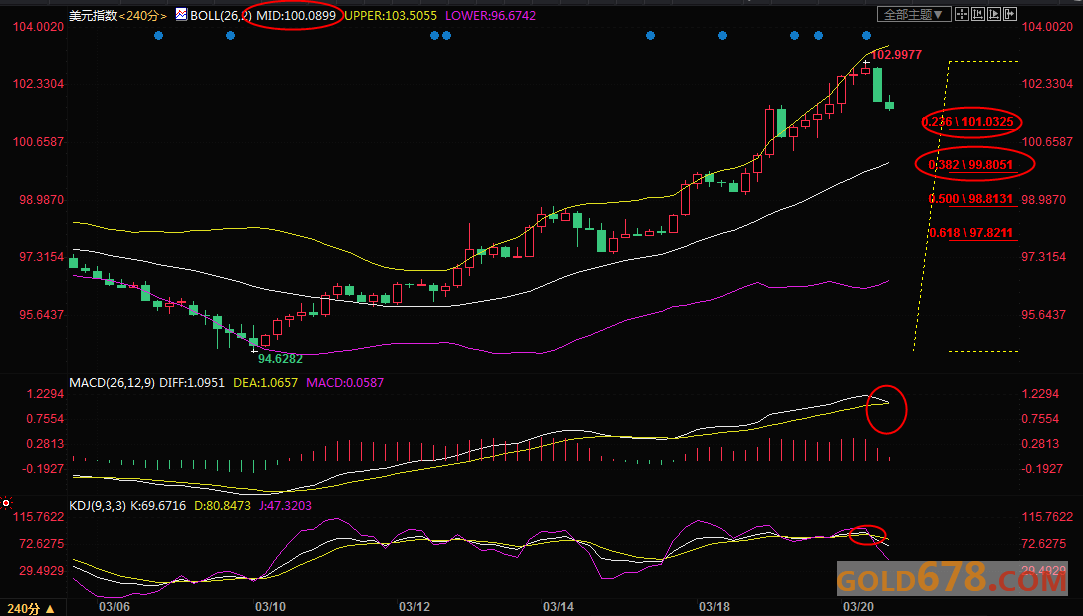Screen dimensions: 1083x616
Task: Click the 03/14 date on time axis
Action: pos(558,606)
